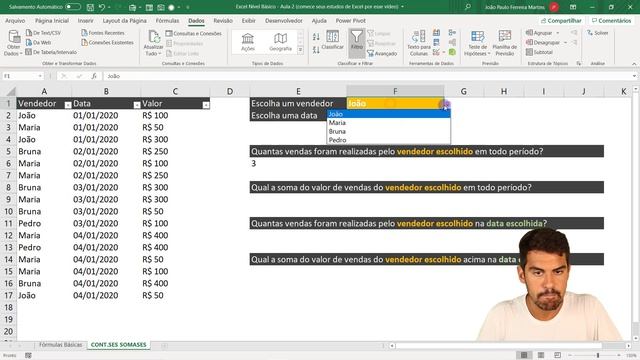Click the Desagrupar button
Image resolution: width=640 pixels, height=360 pixels.
pyautogui.click(x=543, y=42)
